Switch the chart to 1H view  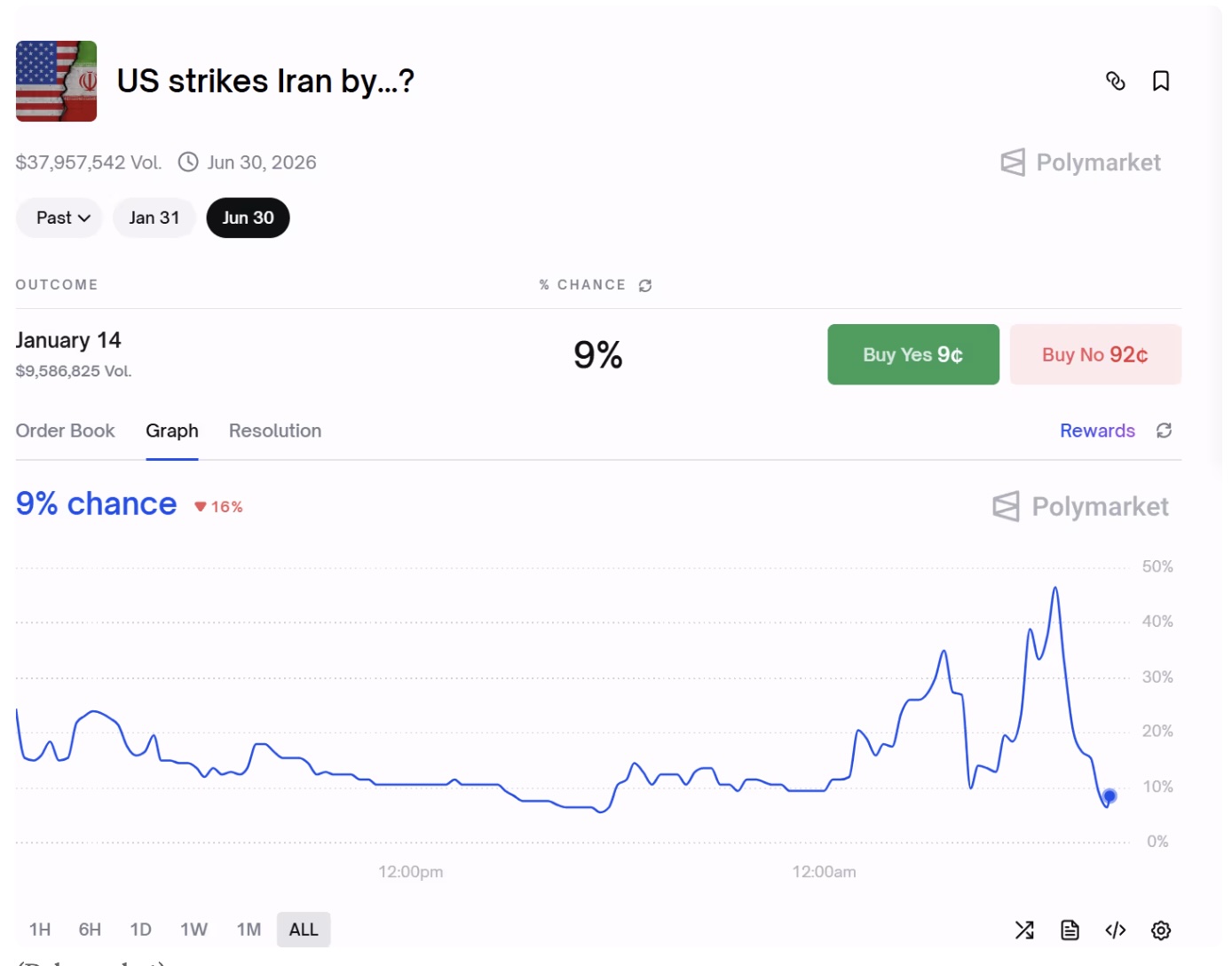[x=39, y=929]
